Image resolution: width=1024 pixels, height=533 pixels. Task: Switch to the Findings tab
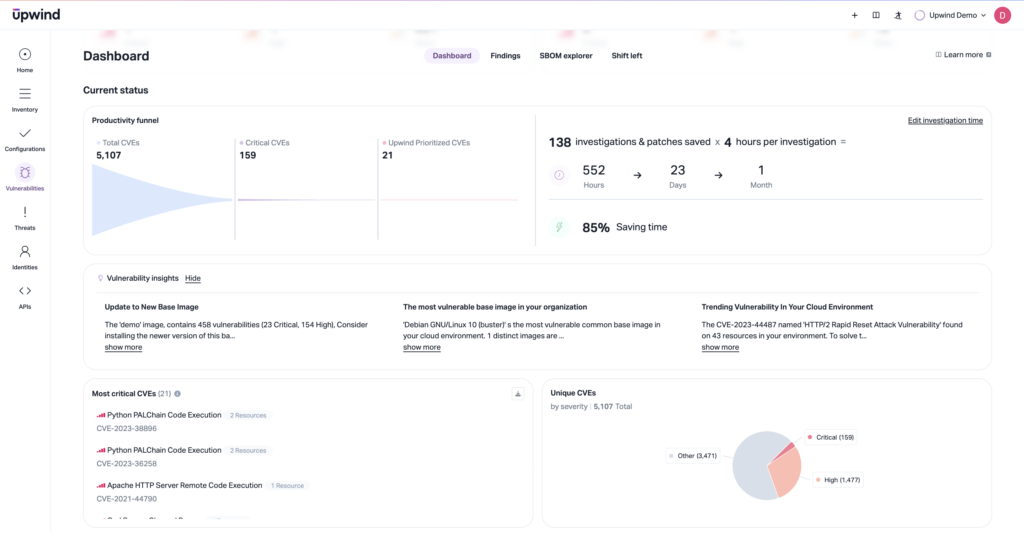click(505, 56)
